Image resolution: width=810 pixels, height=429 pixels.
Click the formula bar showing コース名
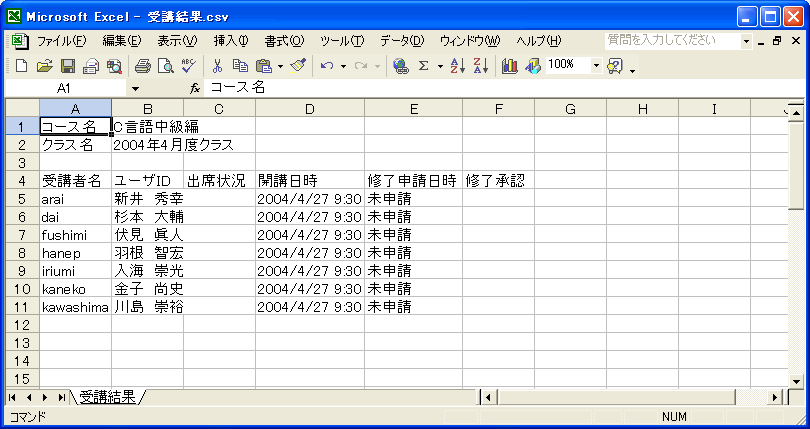click(x=504, y=88)
